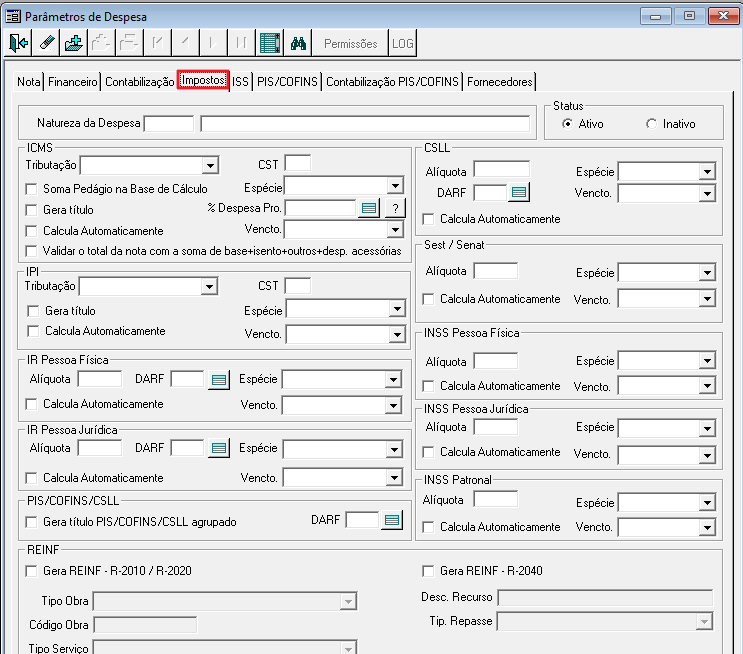The image size is (743, 654).
Task: Switch to the Fornecedores tab
Action: click(x=500, y=82)
